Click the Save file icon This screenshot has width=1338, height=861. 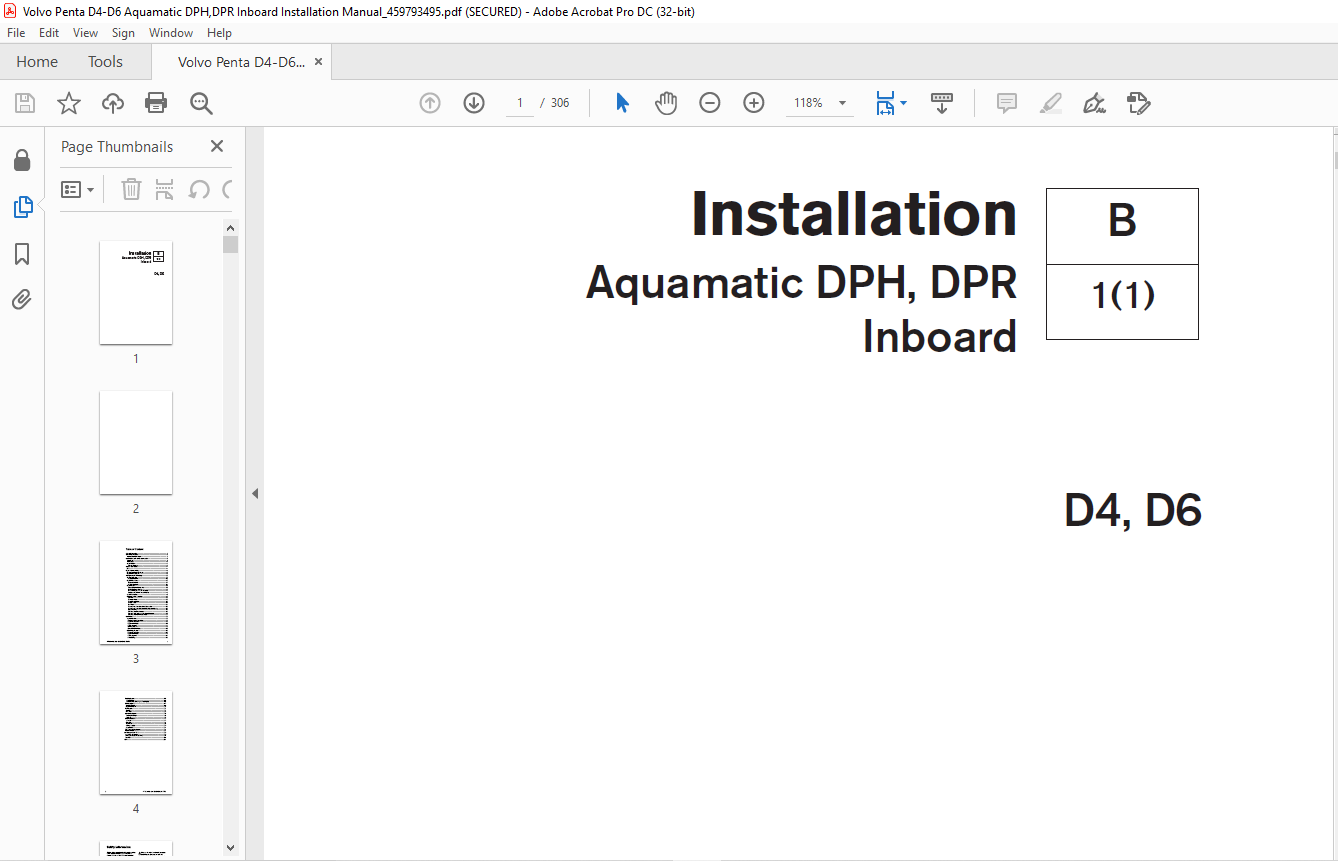(x=25, y=103)
